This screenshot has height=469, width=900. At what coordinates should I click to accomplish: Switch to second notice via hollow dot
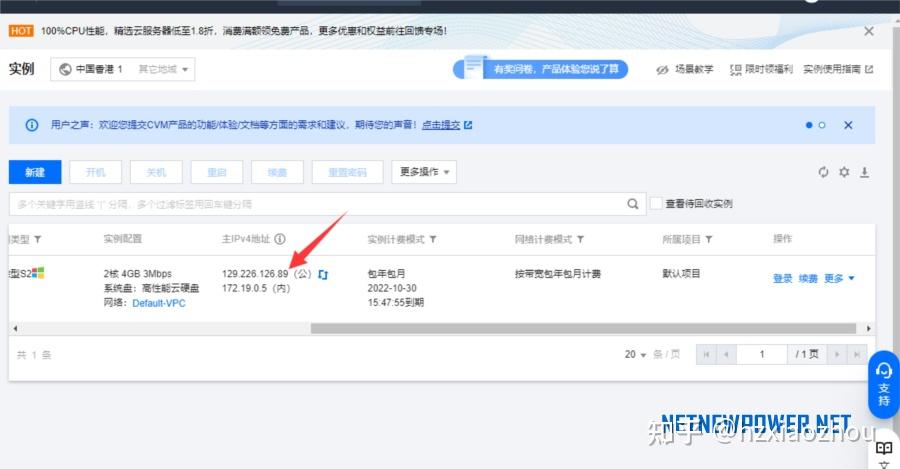(x=822, y=125)
